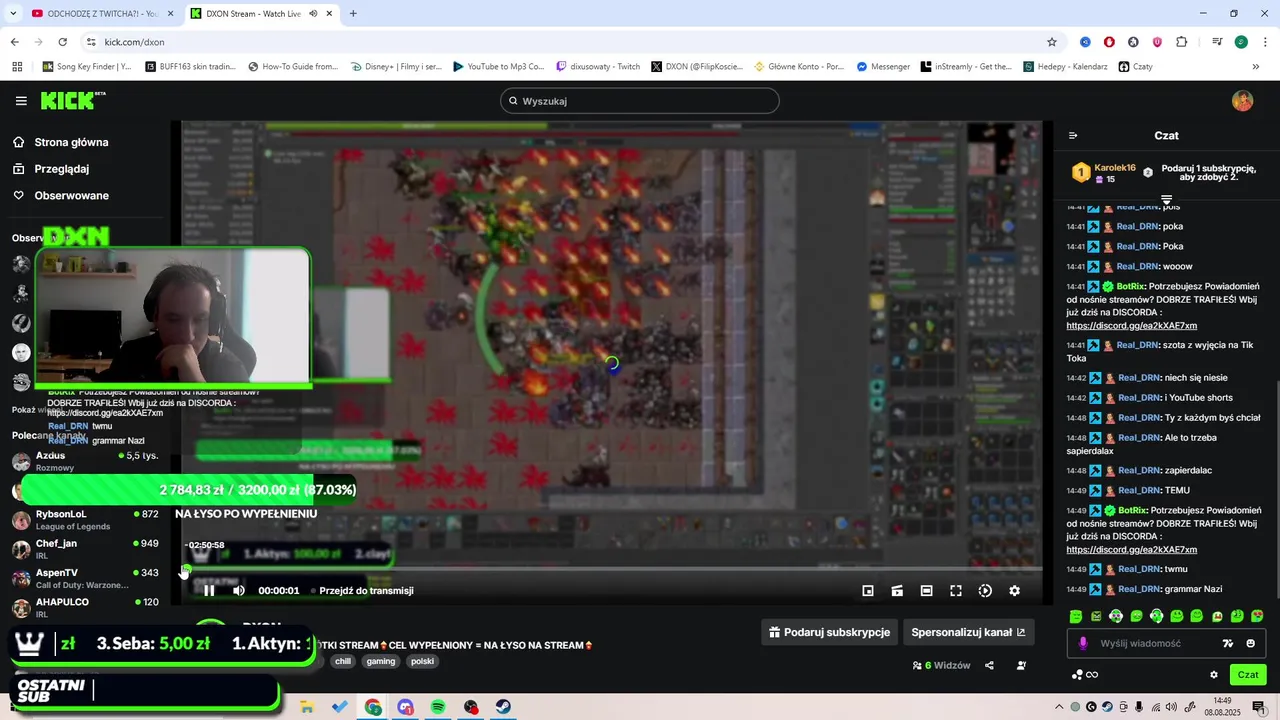Open playback speed control icon
This screenshot has height=720, width=1280.
click(985, 591)
